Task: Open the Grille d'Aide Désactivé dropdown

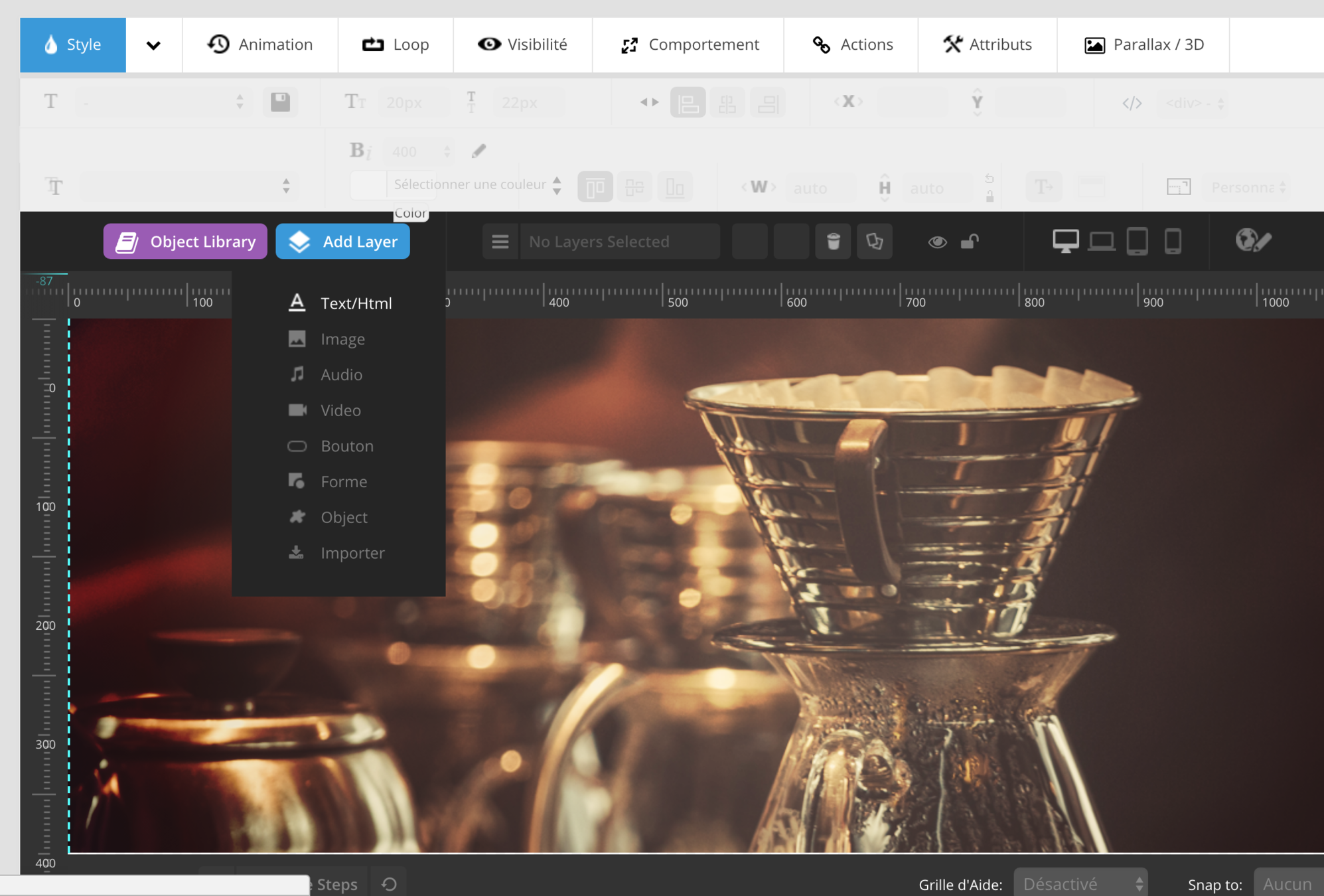Action: (1080, 884)
